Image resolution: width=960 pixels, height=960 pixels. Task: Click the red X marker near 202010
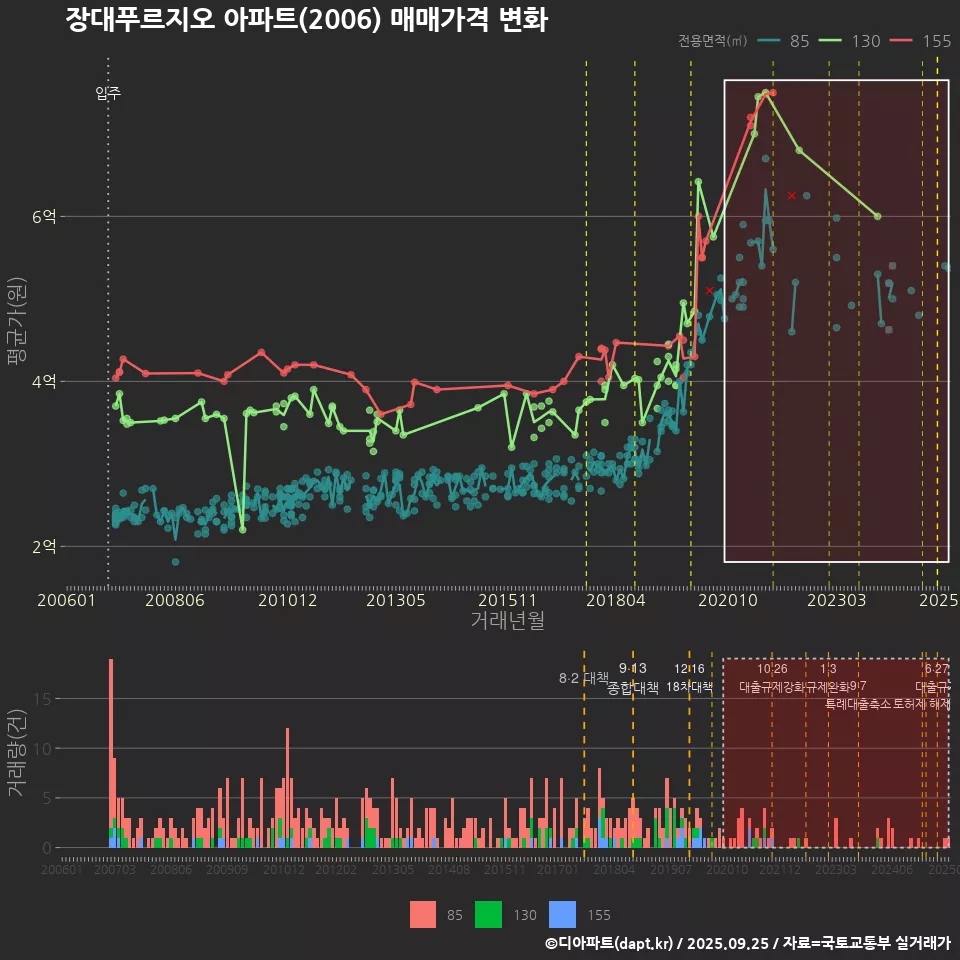710,290
